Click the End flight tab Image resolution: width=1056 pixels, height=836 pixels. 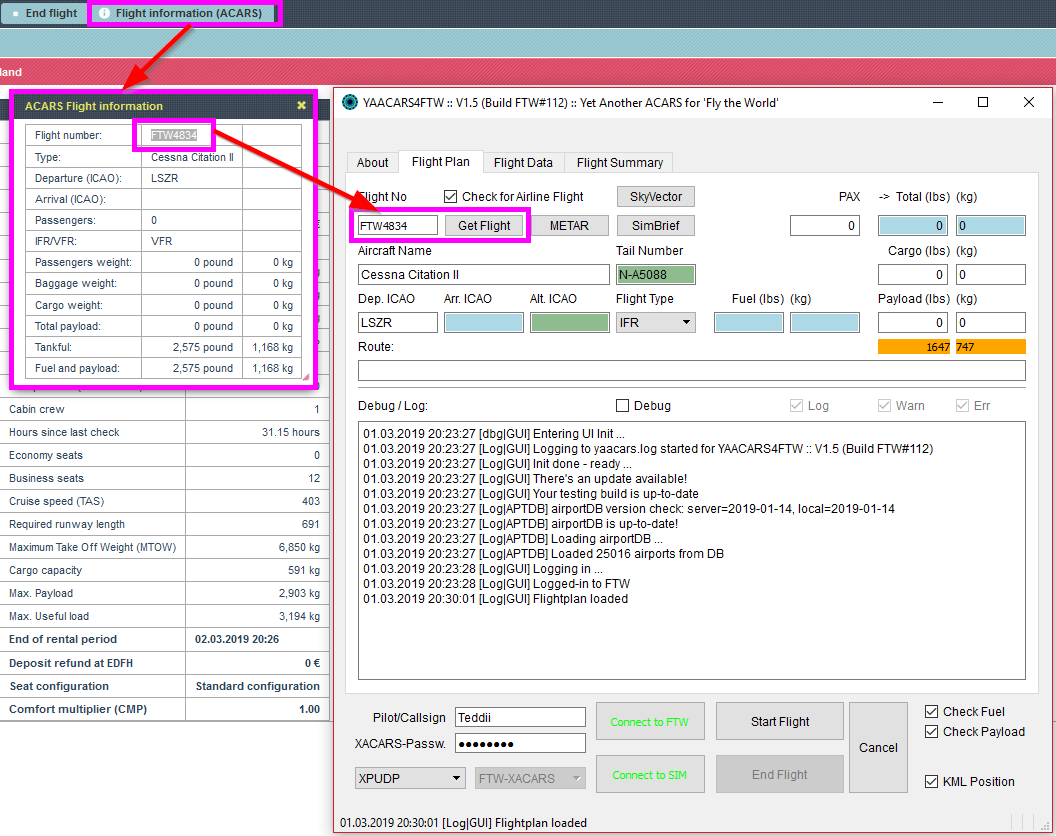(x=44, y=13)
